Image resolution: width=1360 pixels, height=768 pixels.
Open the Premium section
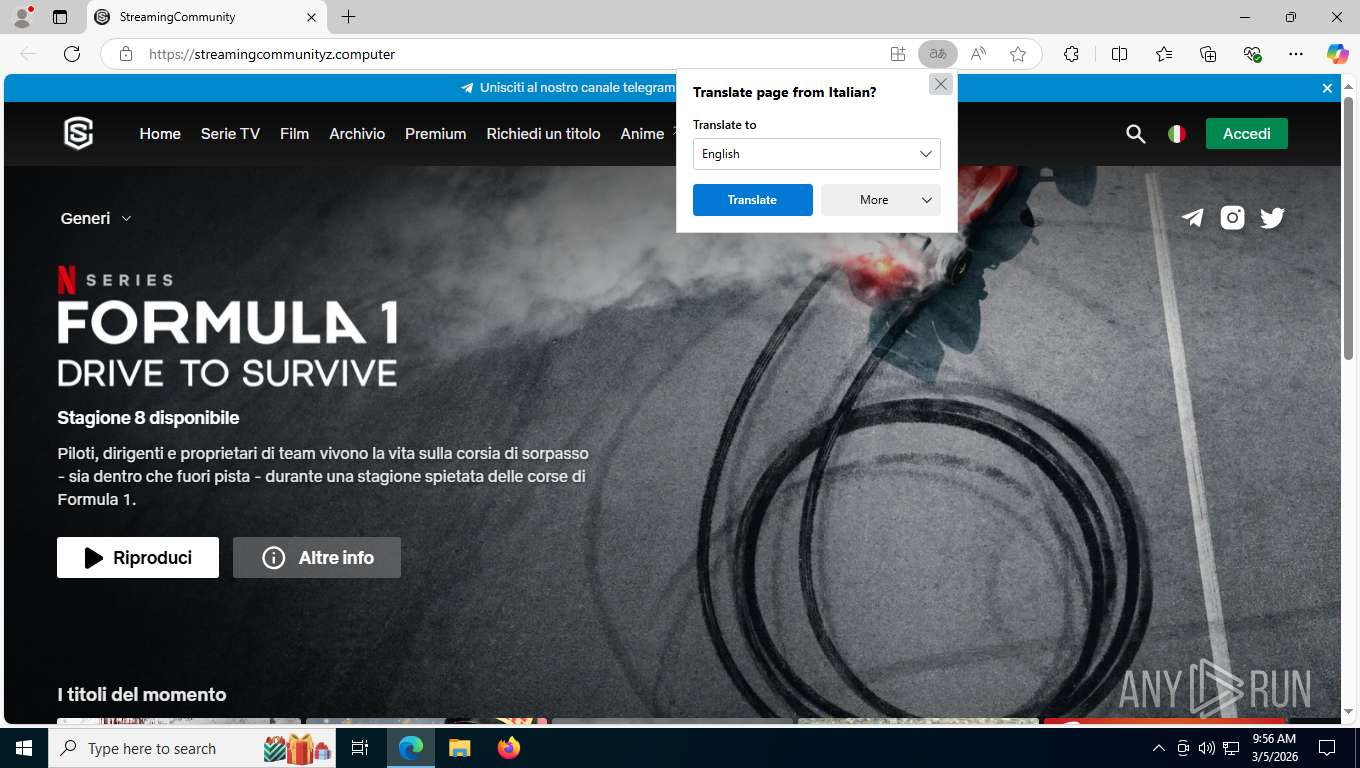(435, 134)
